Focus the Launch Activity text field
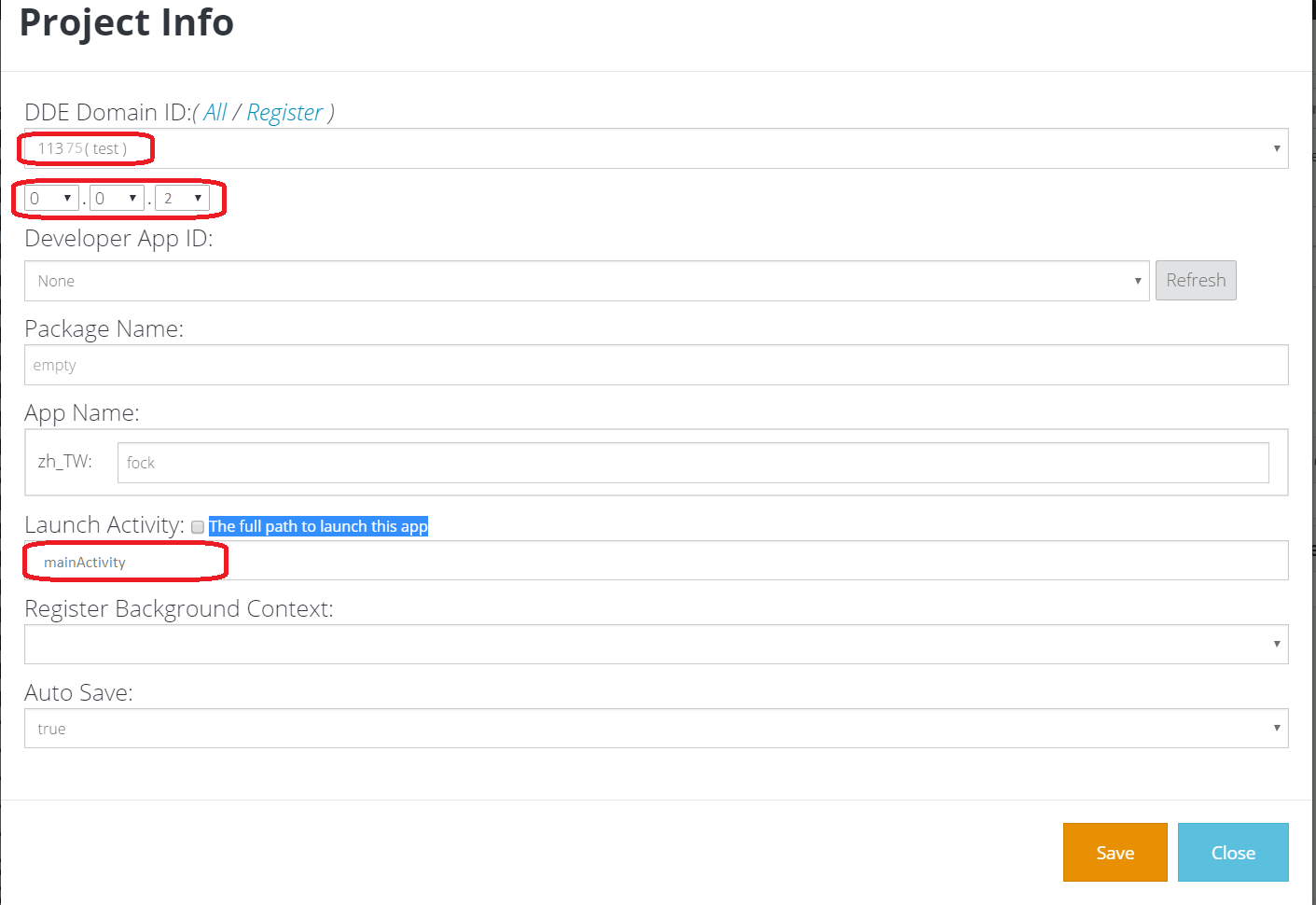This screenshot has width=1316, height=905. tap(656, 561)
